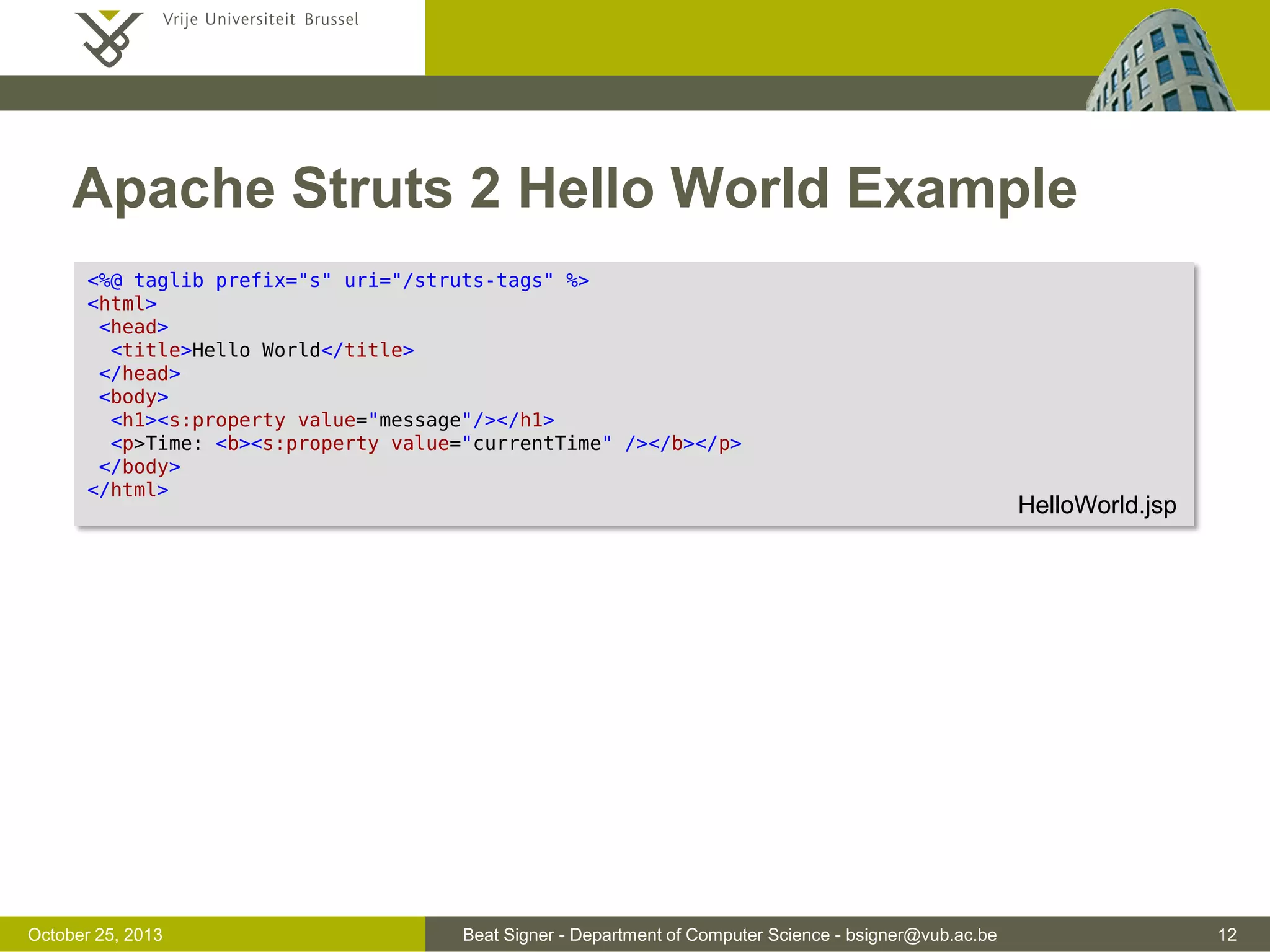Click the building photo in the header

pos(1161,59)
